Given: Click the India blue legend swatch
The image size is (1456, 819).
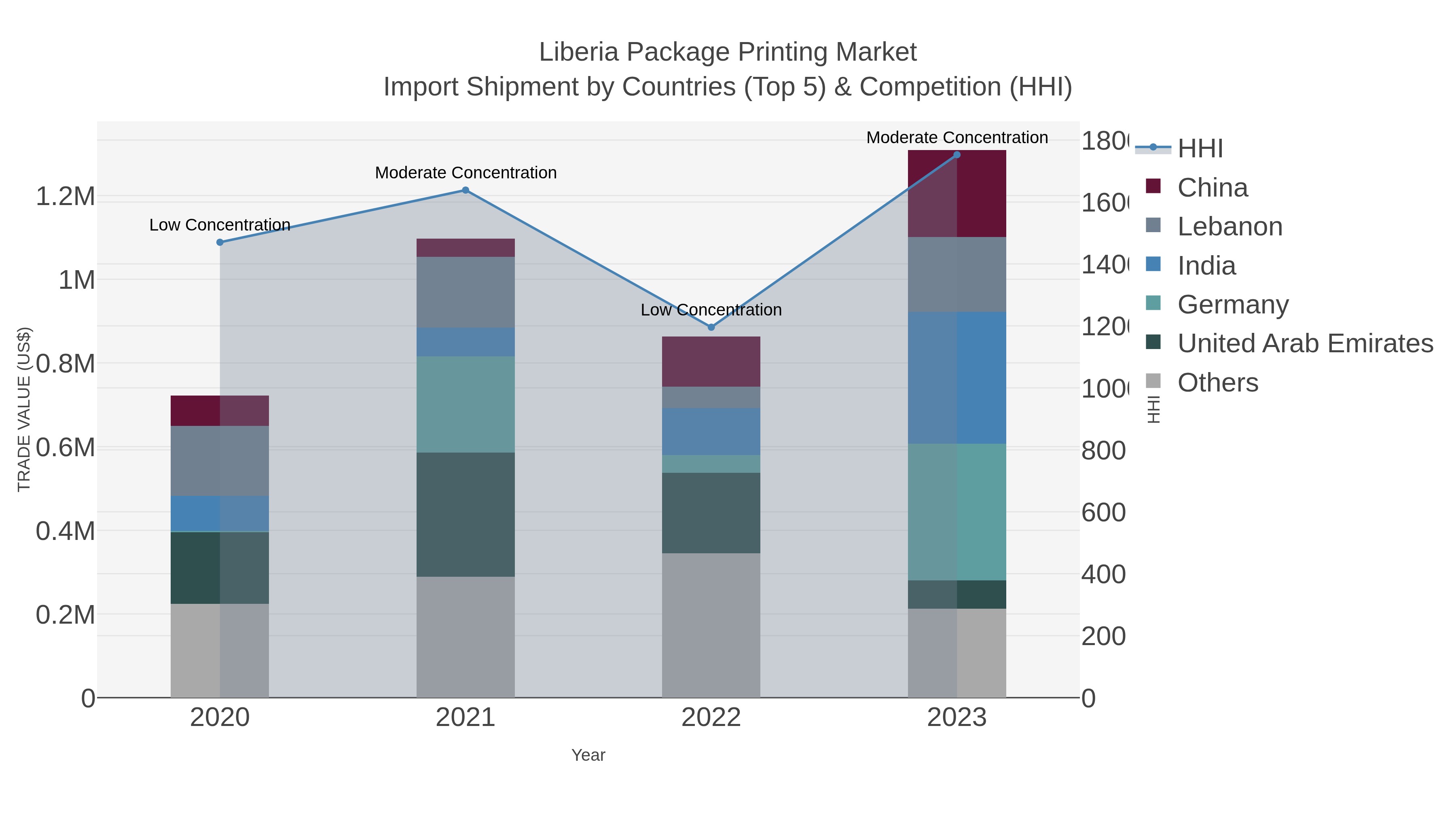Looking at the screenshot, I should [1153, 264].
